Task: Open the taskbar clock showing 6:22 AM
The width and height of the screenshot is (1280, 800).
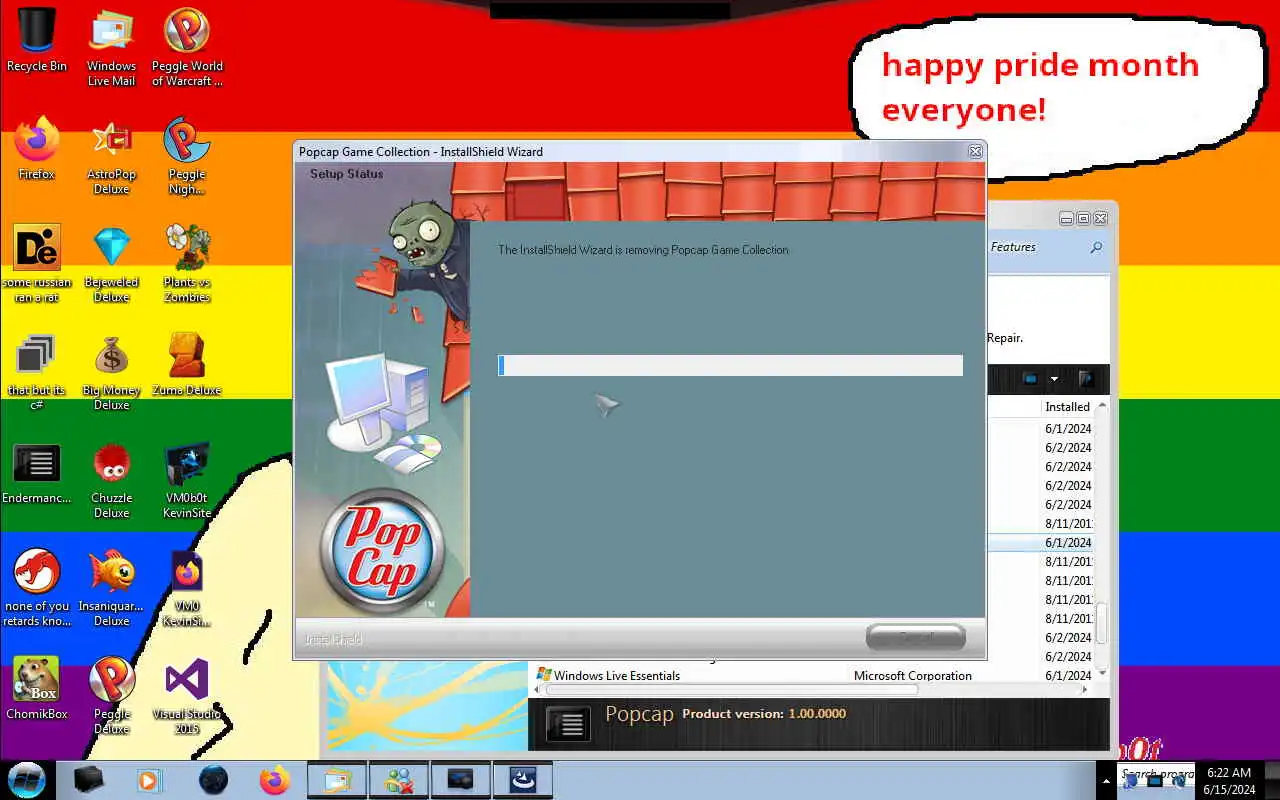Action: pos(1229,781)
